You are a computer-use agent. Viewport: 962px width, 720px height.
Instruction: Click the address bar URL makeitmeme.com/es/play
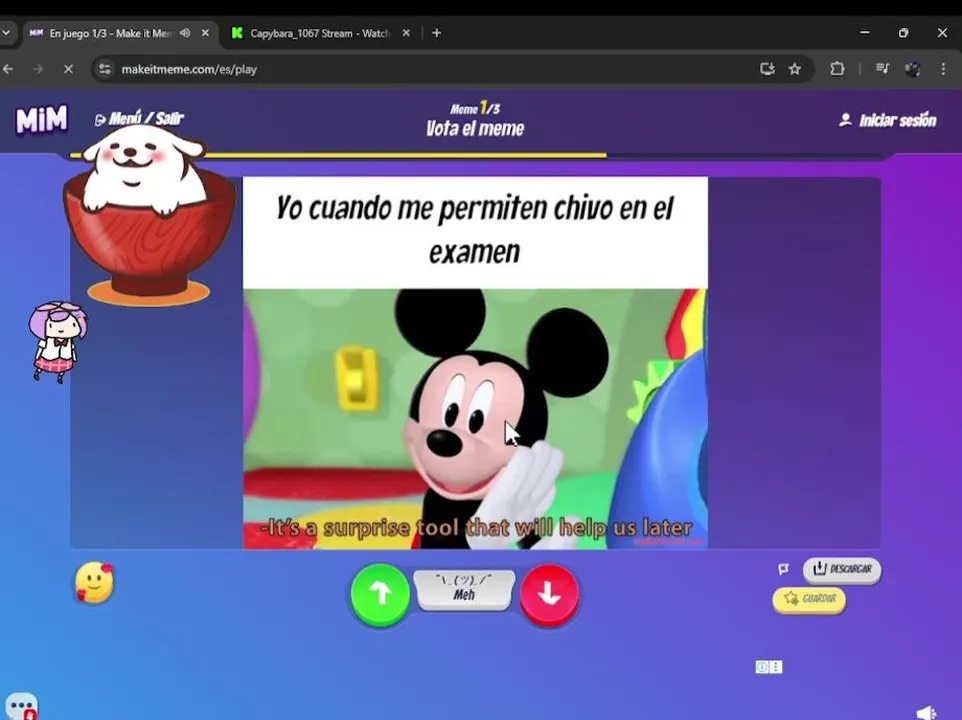point(189,69)
